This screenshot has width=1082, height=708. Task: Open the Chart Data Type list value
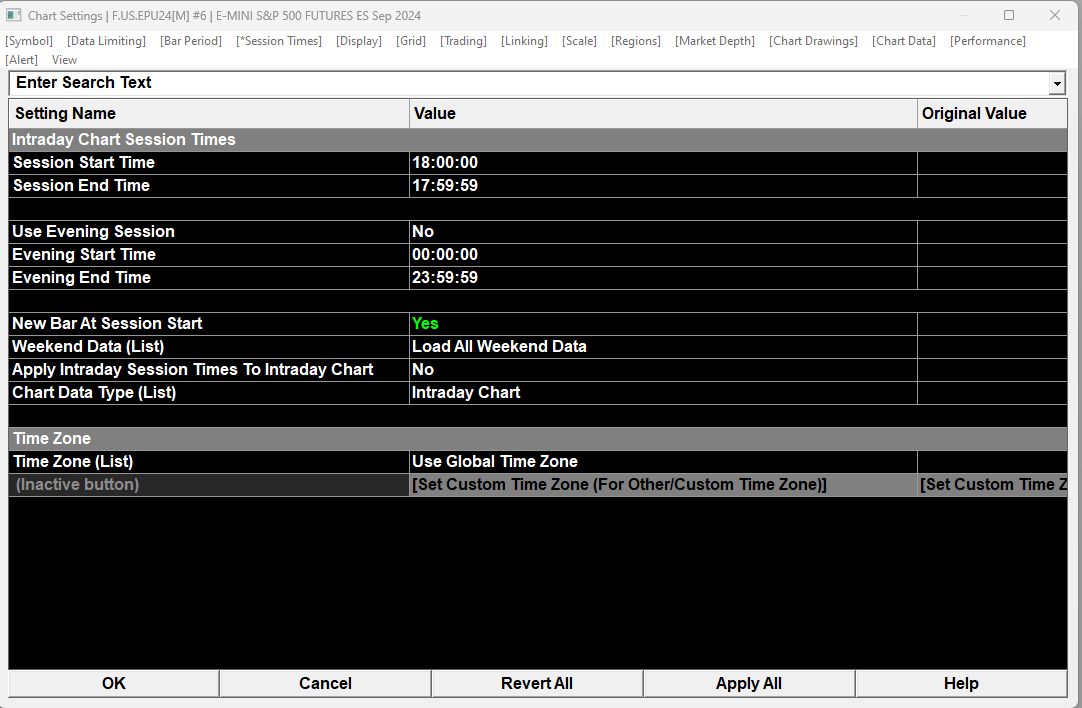click(x=663, y=393)
